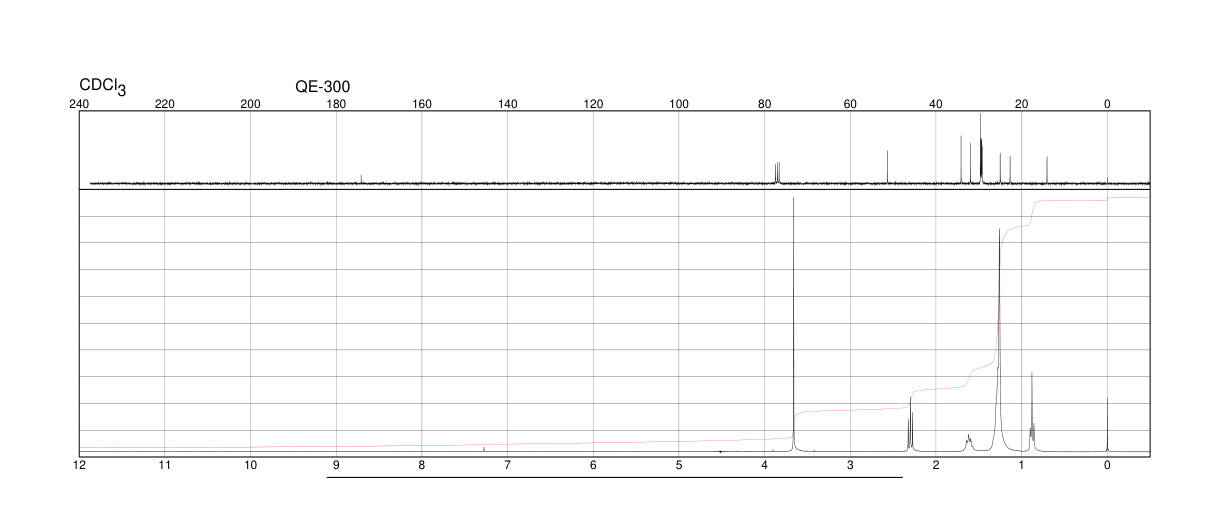Select the 240 tick label on carbon axis
This screenshot has width=1224, height=528.
pyautogui.click(x=79, y=104)
